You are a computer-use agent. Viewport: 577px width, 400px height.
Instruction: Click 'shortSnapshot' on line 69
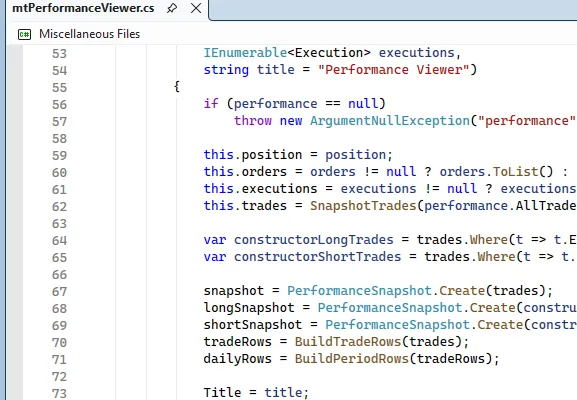(252, 325)
